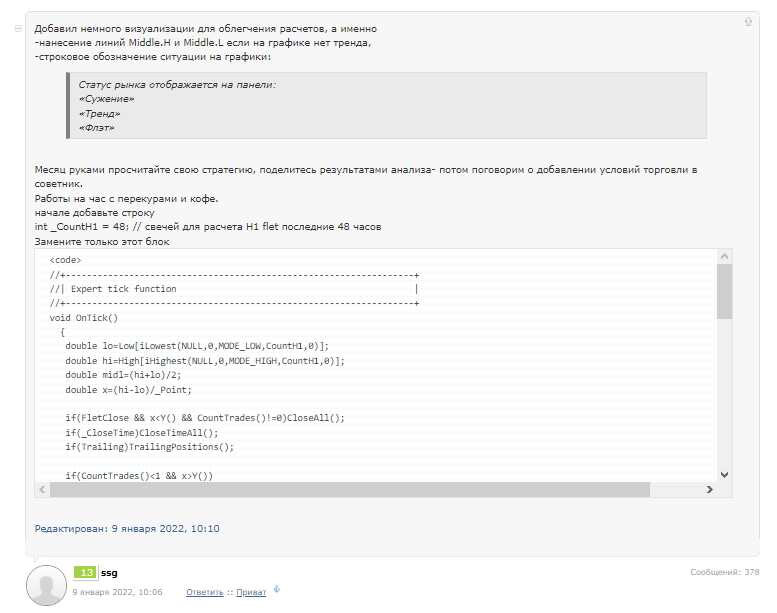Screen dimensions: 777x613
Task: Click the up-arrow icon at post top-right
Action: 748,21
